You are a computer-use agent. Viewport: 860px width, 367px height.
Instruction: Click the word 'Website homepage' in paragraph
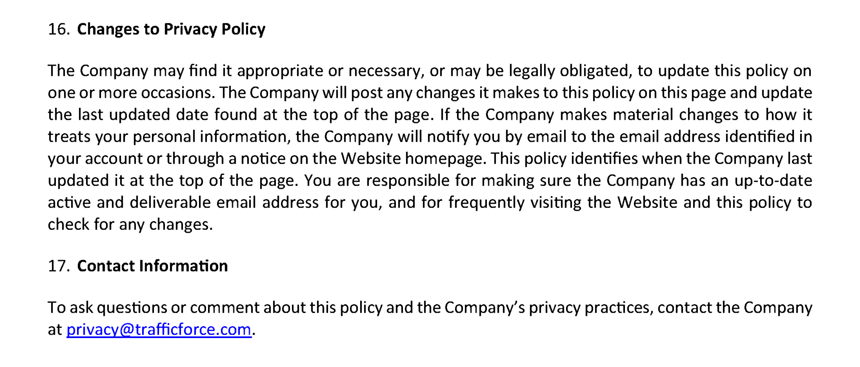point(413,159)
